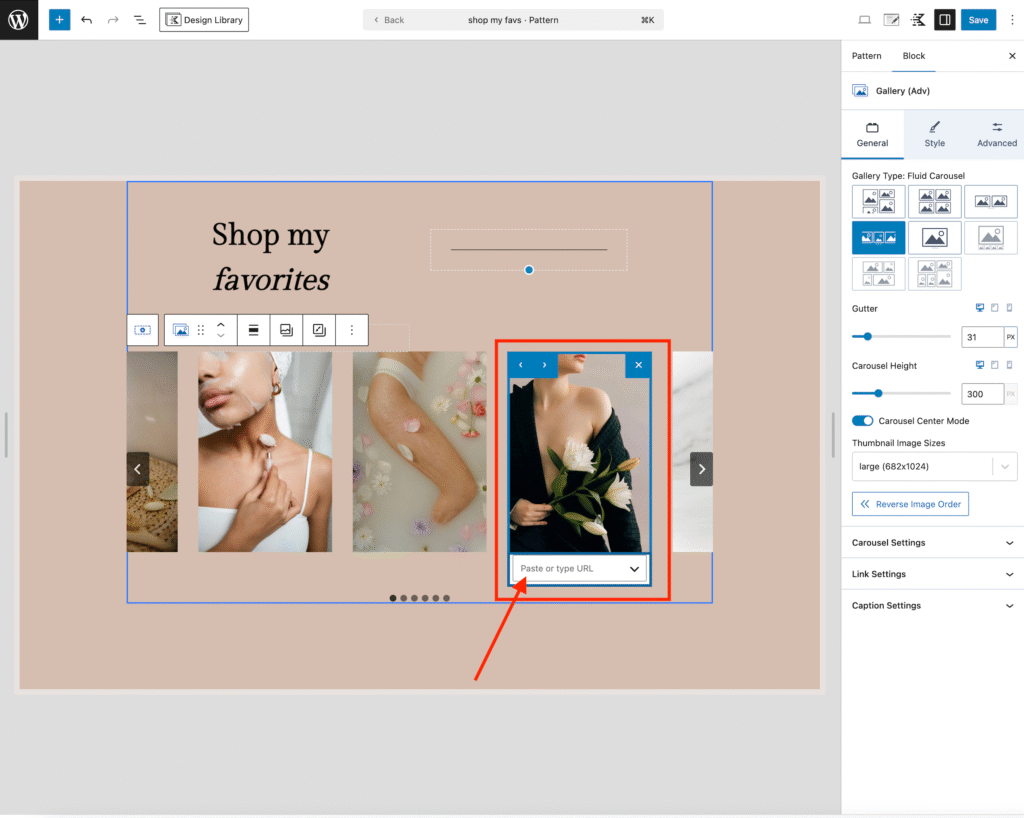Viewport: 1024px width, 818px height.
Task: Toggle the settings sidebar panel icon
Action: 943,20
